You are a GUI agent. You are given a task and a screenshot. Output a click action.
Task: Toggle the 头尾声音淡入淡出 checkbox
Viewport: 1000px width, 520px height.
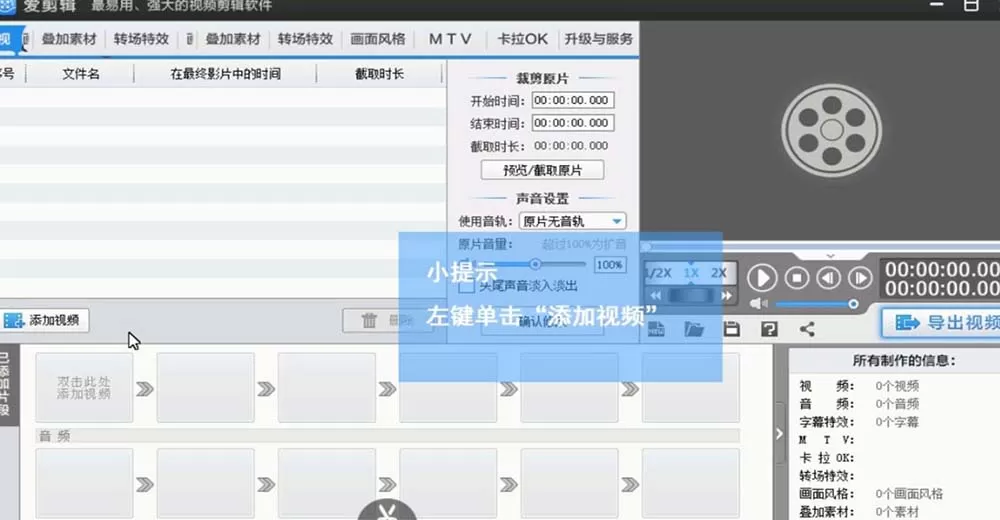pos(466,286)
